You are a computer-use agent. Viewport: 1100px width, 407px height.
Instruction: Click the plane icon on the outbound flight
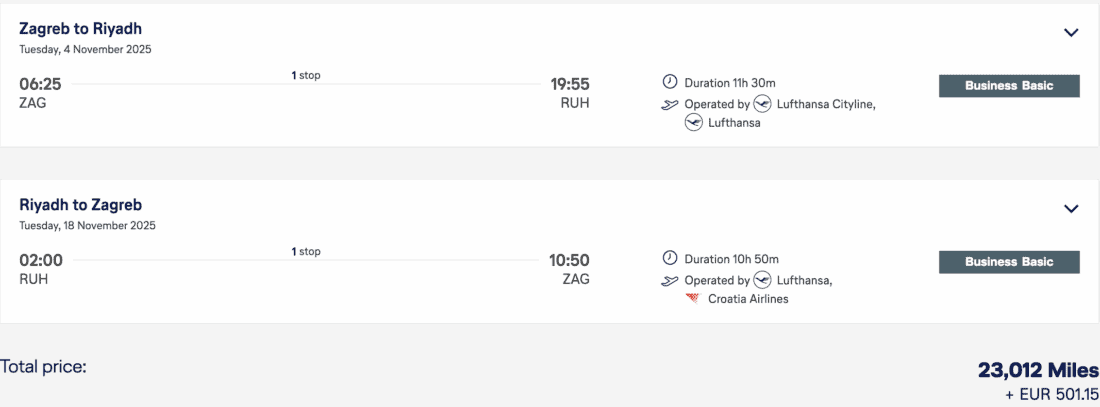click(670, 104)
